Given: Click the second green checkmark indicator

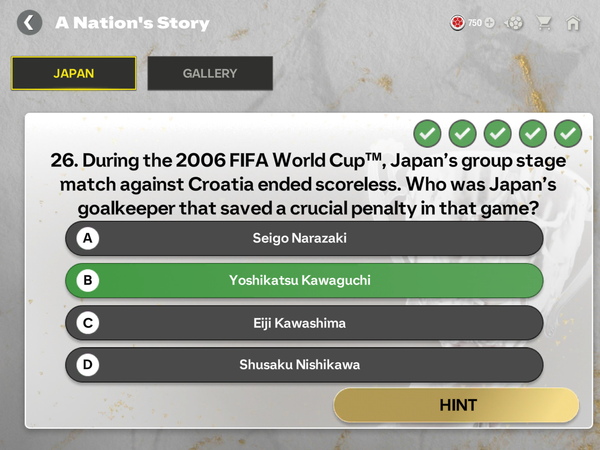Looking at the screenshot, I should point(462,132).
